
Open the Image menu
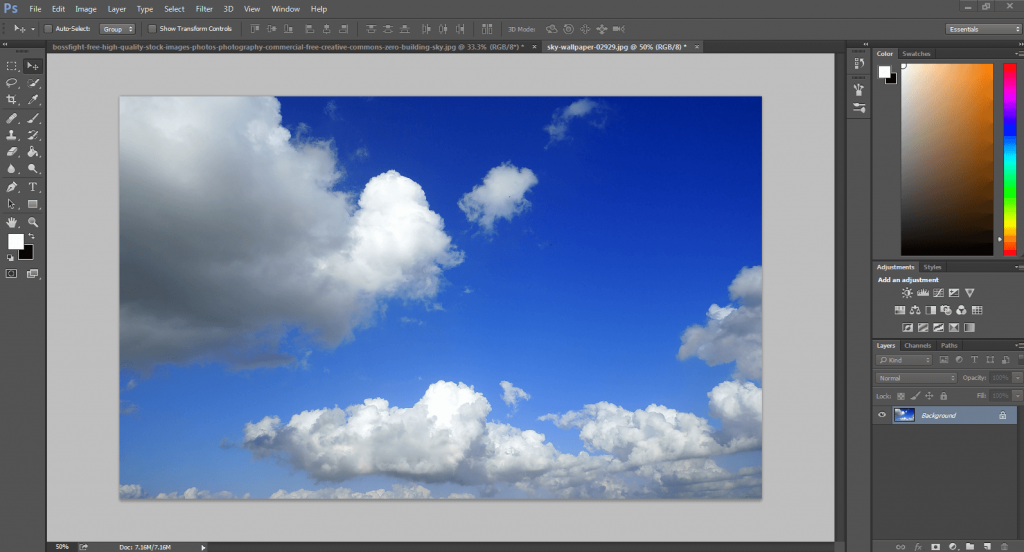[x=86, y=9]
